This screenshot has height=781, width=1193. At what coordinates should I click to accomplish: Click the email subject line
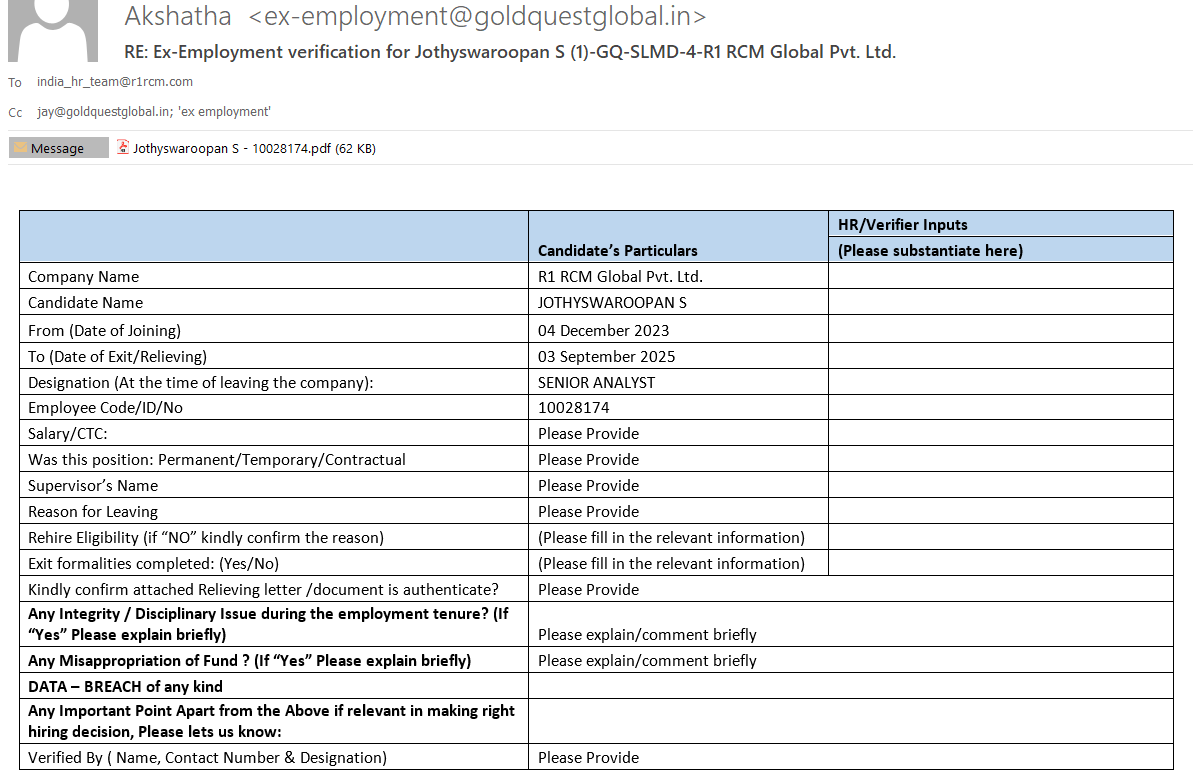[x=510, y=52]
